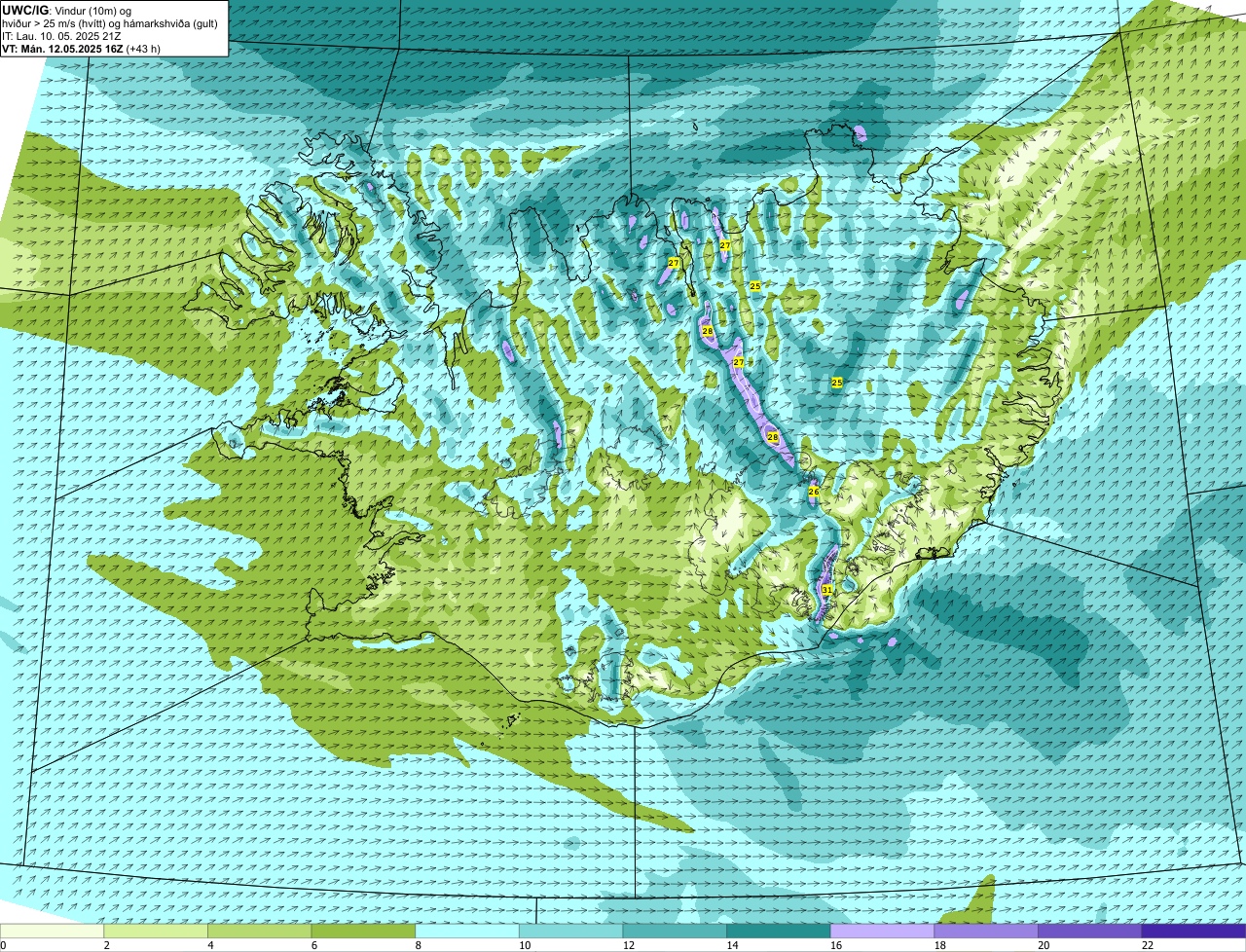
Task: Select the initial time 'IT: Lau. 10. 05. 2025 21Z'
Action: pos(62,36)
